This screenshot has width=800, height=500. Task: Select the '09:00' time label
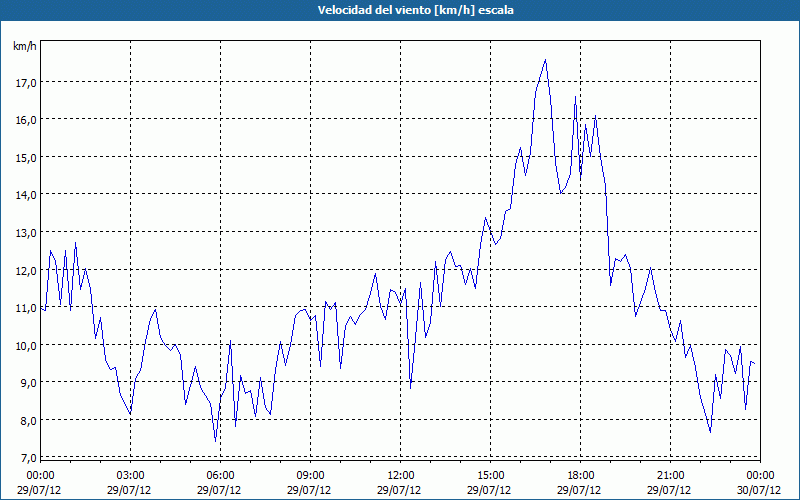[x=310, y=476]
